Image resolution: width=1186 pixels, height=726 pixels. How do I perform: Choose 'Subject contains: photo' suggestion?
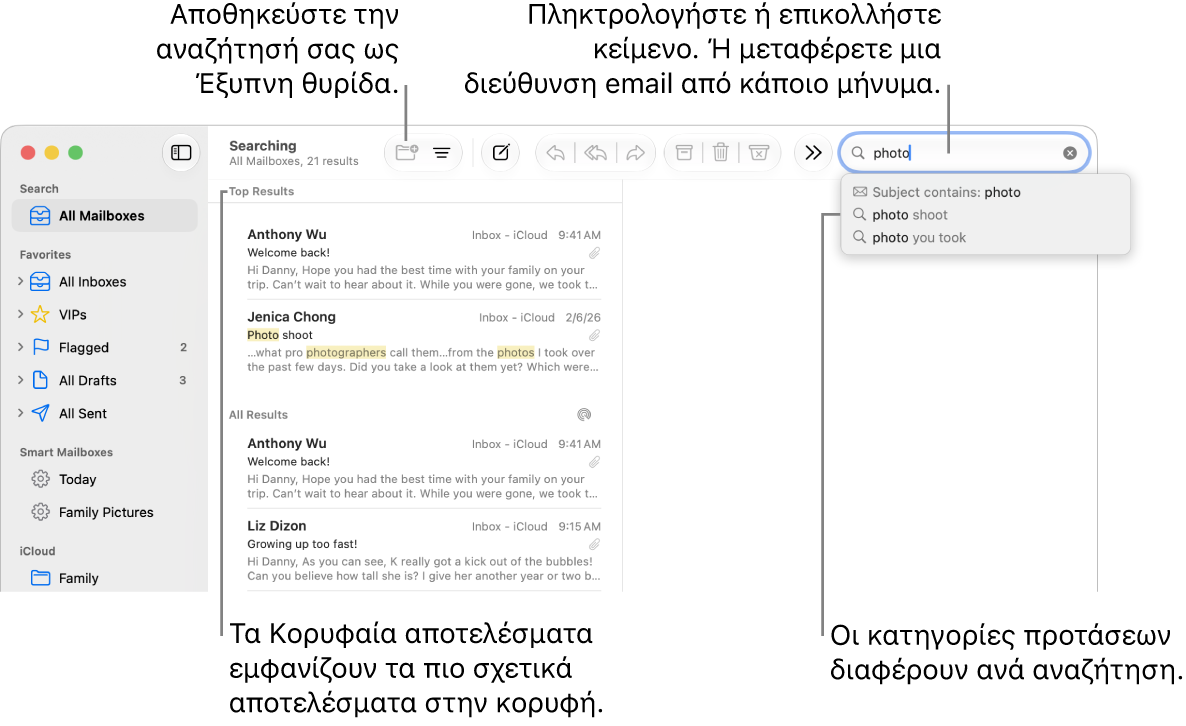click(986, 192)
